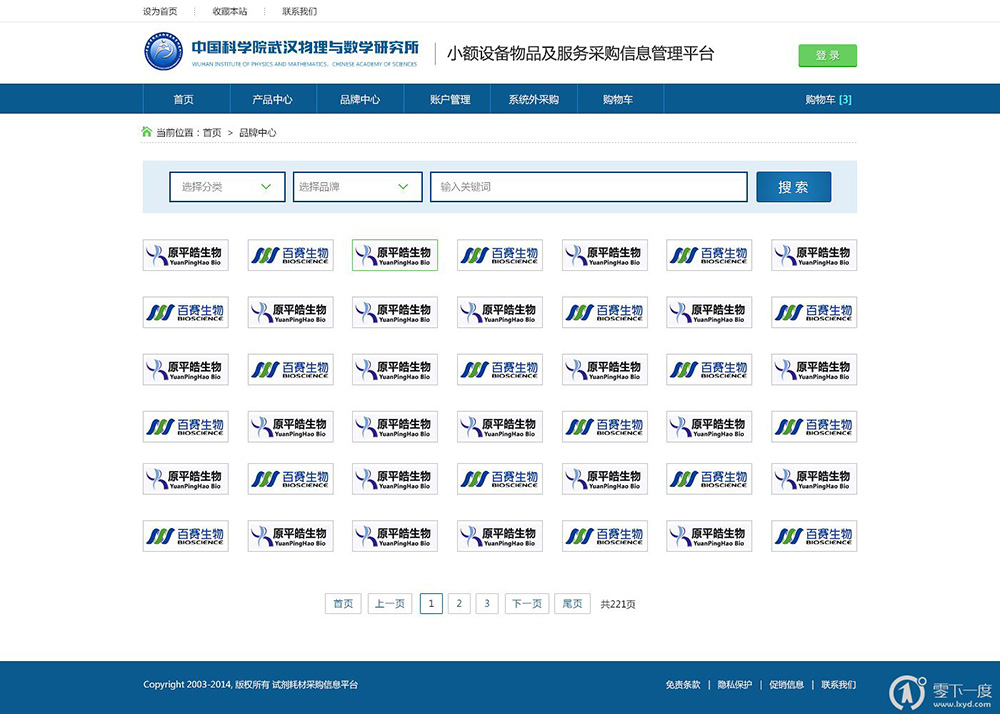This screenshot has width=1000, height=714.
Task: Open the 选择品牌 brand dropdown
Action: (x=357, y=187)
